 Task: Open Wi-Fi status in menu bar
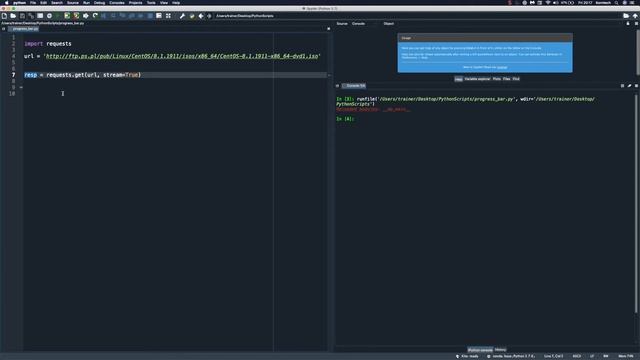tap(548, 2)
